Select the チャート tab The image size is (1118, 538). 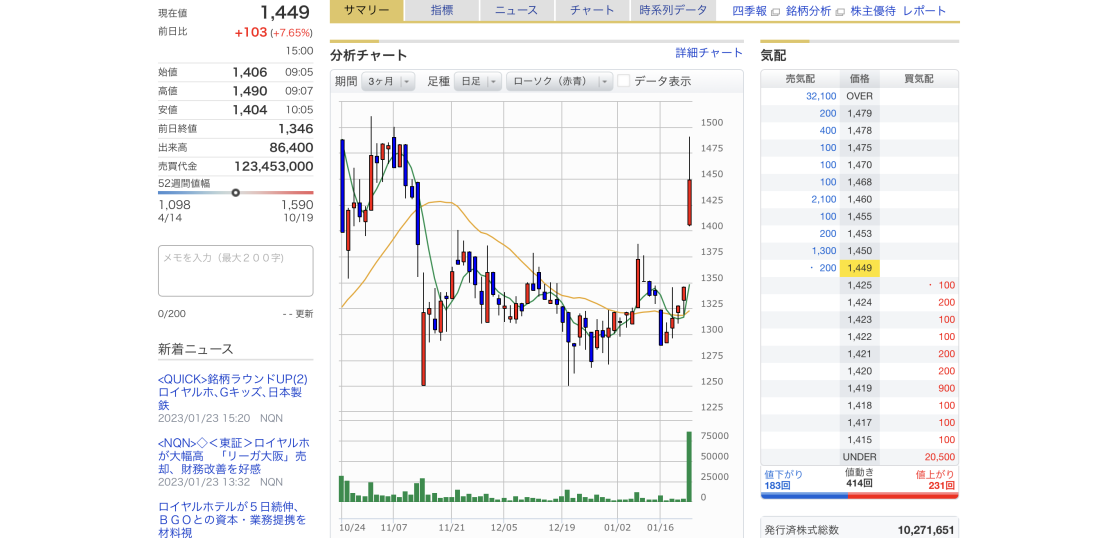point(592,10)
